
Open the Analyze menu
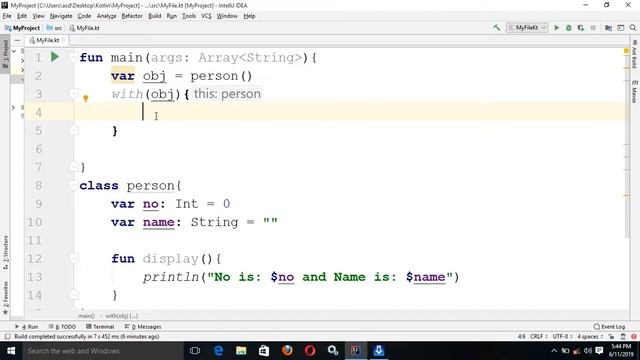point(107,16)
